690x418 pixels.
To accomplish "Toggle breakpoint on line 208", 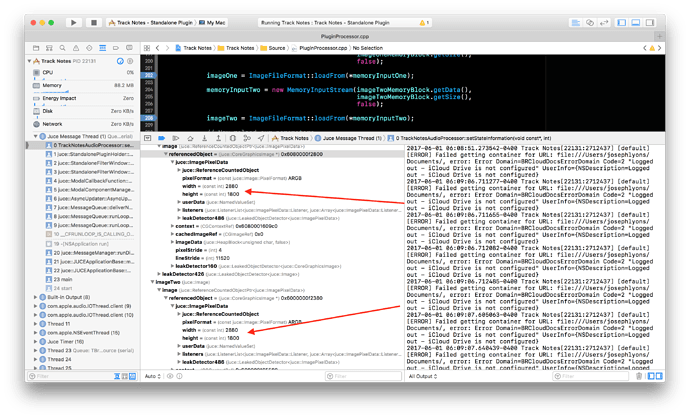I will (149, 118).
